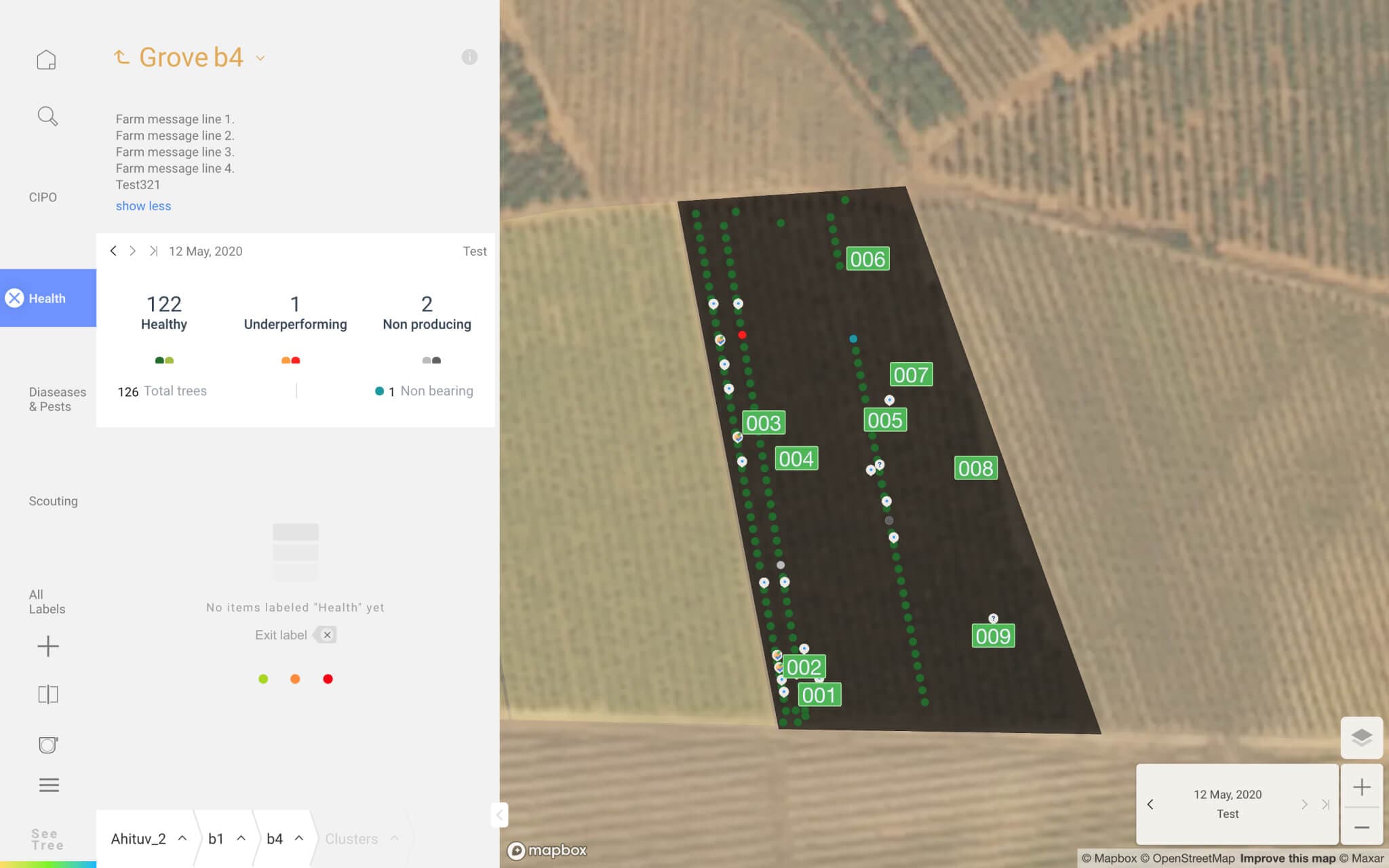1389x868 pixels.
Task: Open the Diseases & Pests section
Action: click(58, 399)
